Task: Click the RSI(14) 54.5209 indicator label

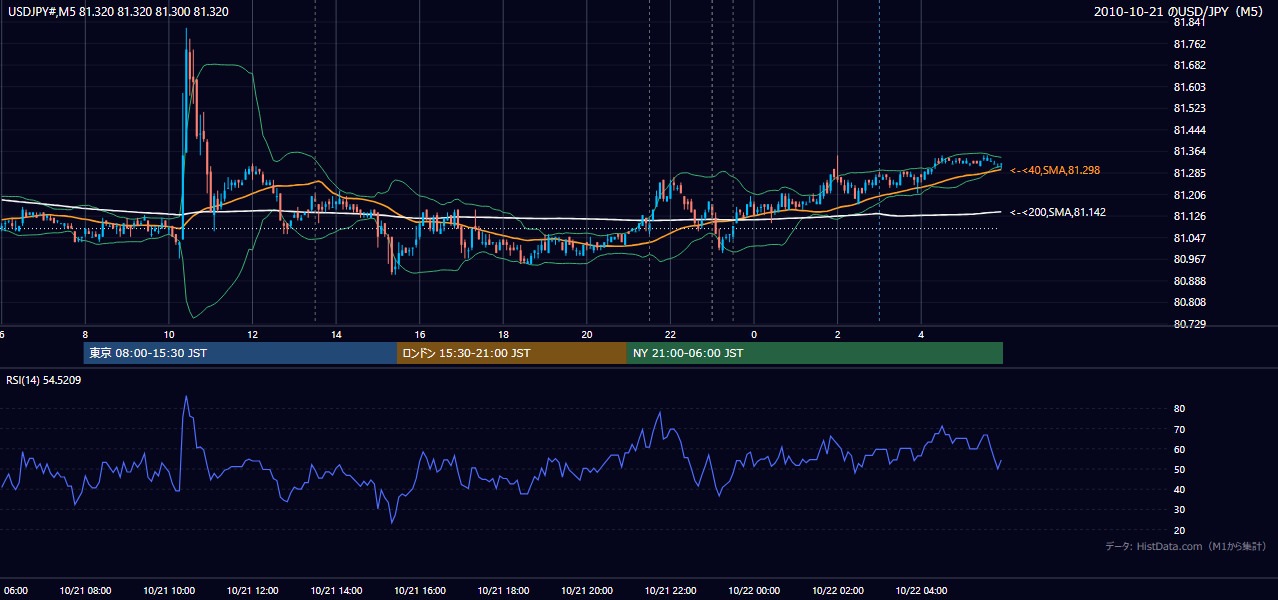Action: pyautogui.click(x=44, y=380)
